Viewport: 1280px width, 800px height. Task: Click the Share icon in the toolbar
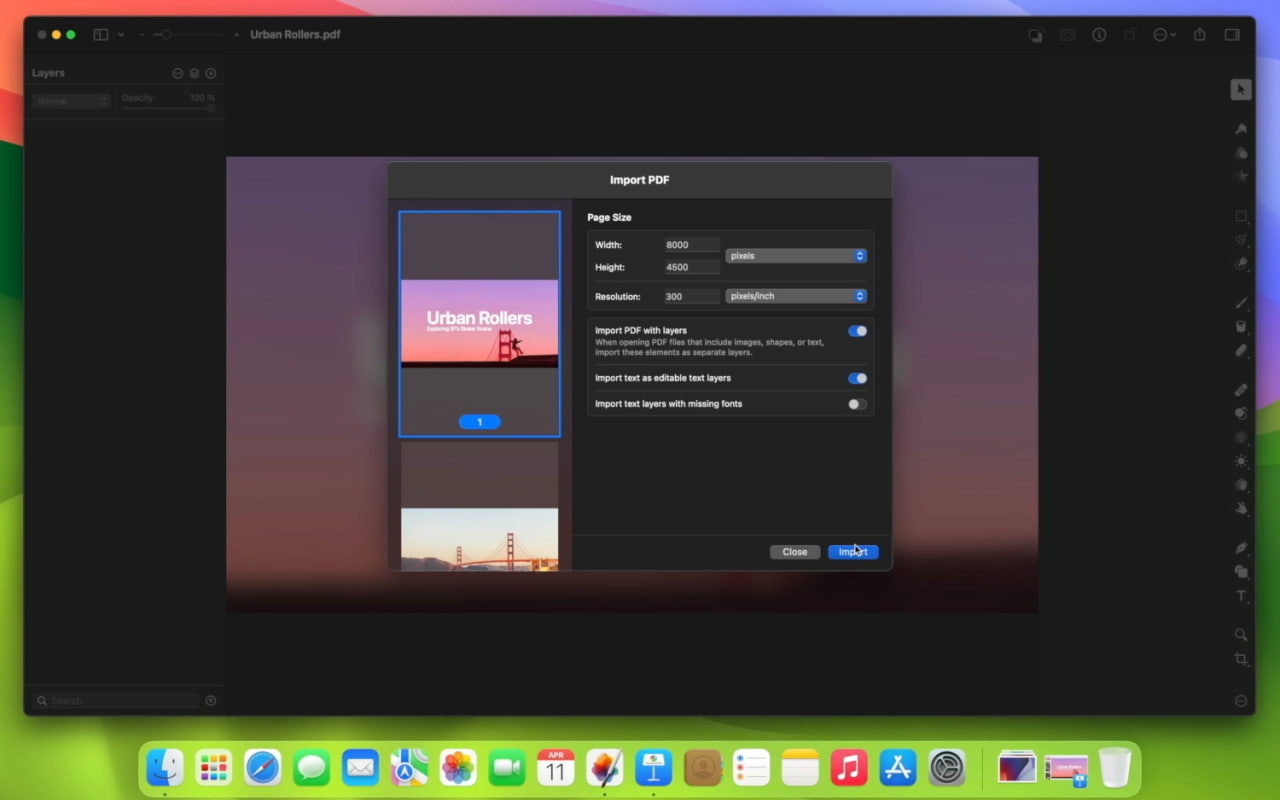point(1199,34)
